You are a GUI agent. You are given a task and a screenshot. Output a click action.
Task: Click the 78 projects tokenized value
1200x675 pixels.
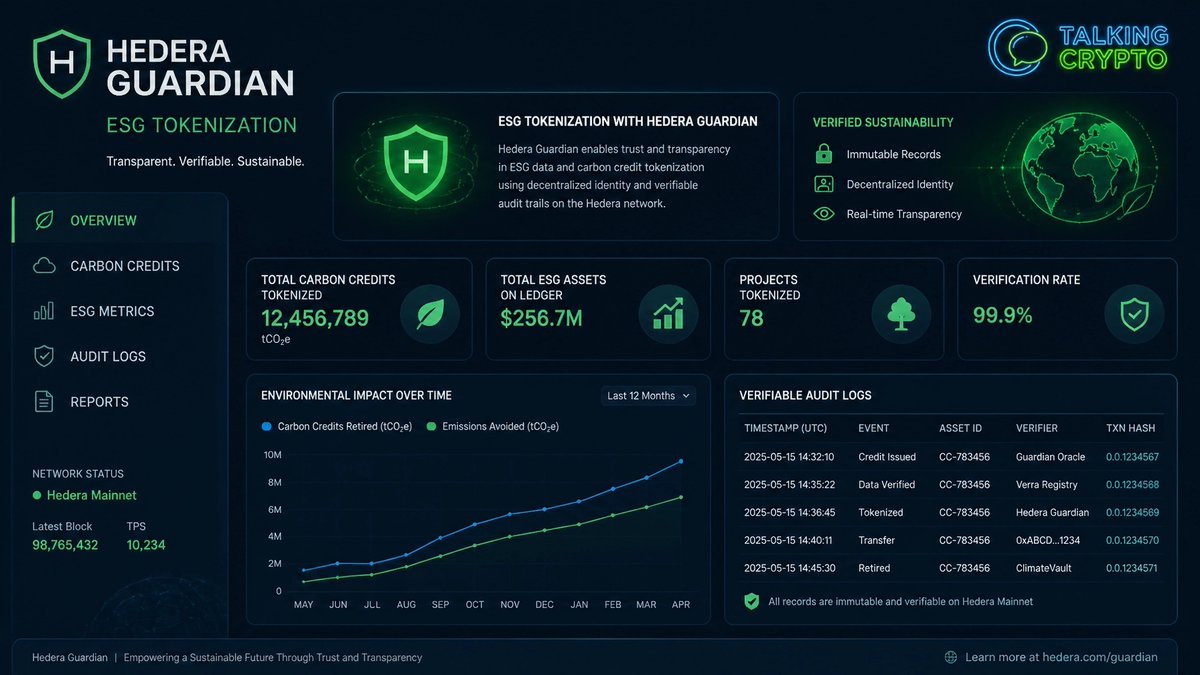coord(751,319)
